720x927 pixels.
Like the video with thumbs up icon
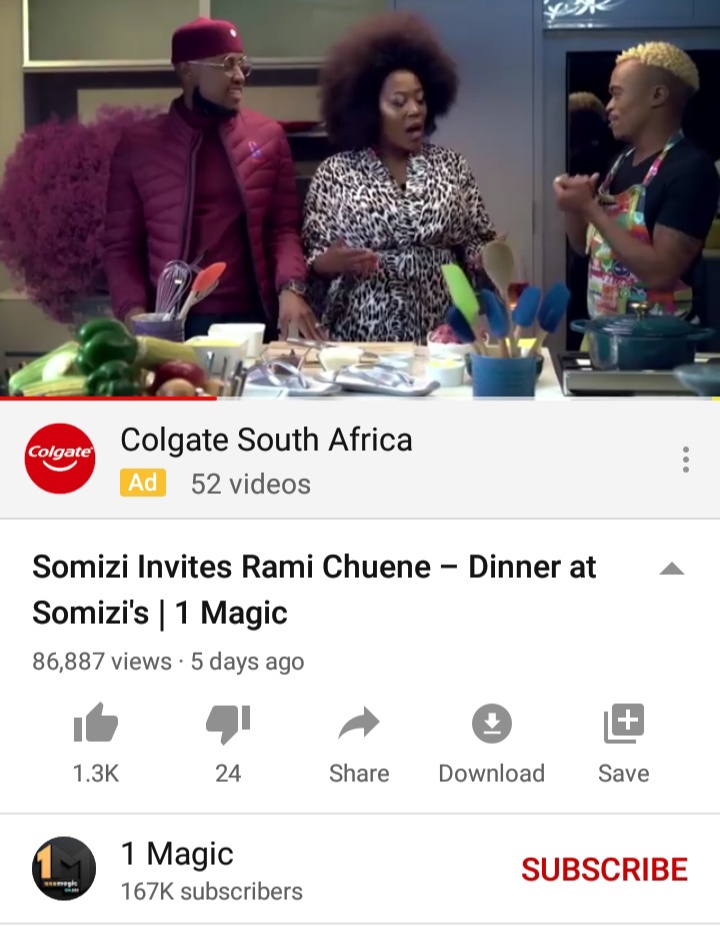coord(96,722)
